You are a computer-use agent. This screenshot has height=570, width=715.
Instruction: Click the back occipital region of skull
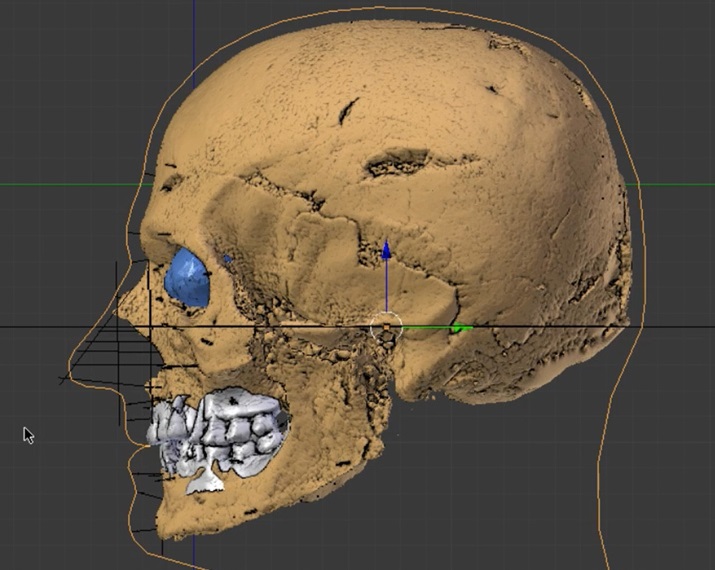[x=590, y=250]
